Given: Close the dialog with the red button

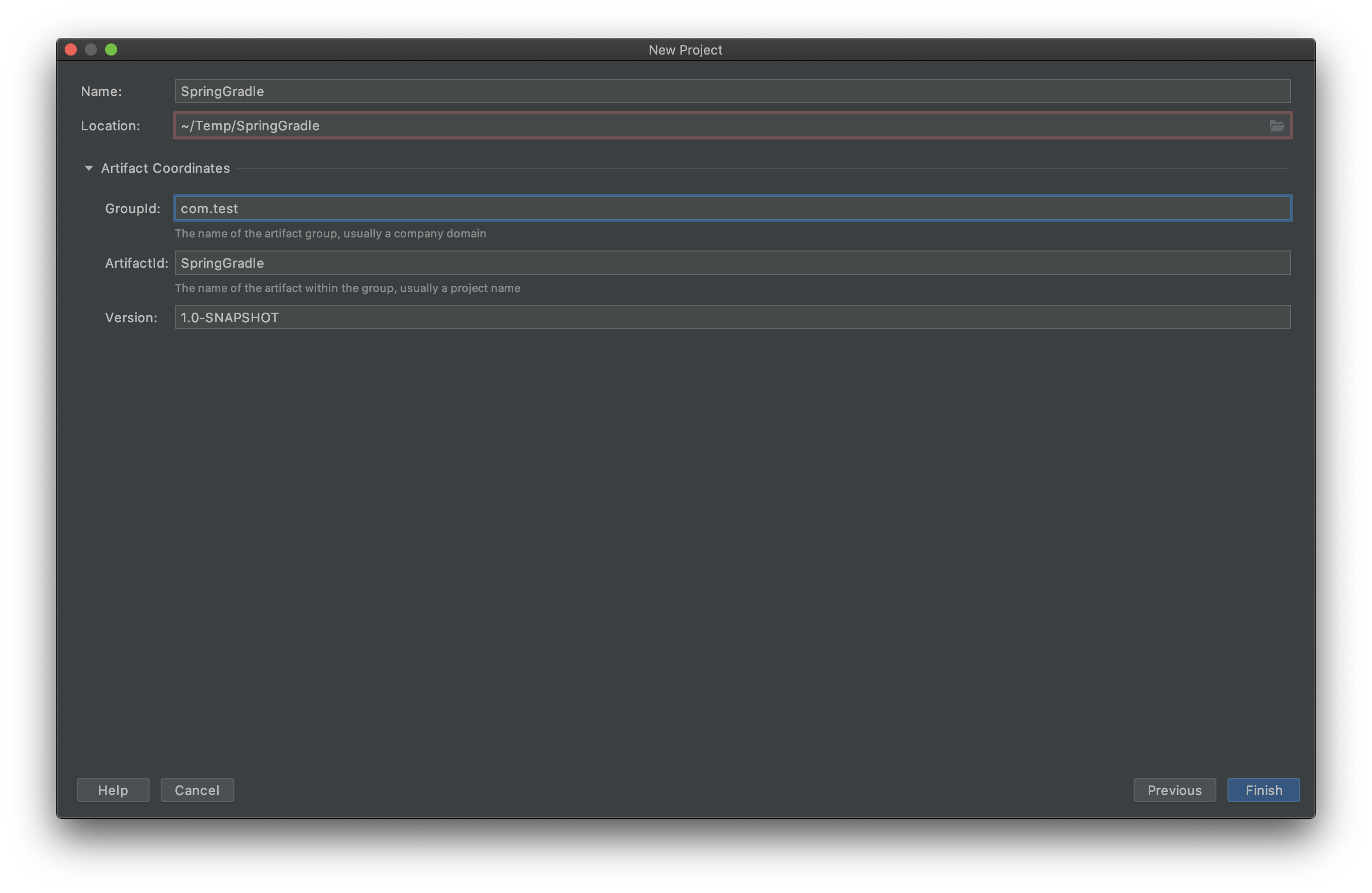Looking at the screenshot, I should [x=71, y=49].
